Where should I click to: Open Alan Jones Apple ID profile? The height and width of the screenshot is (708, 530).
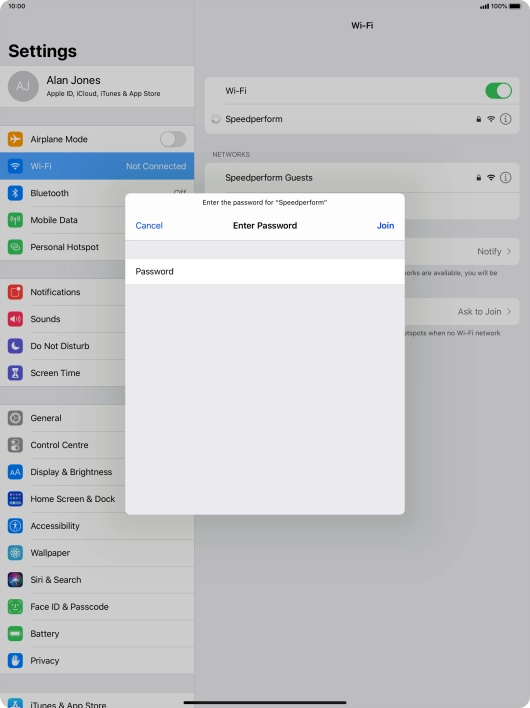(x=97, y=86)
